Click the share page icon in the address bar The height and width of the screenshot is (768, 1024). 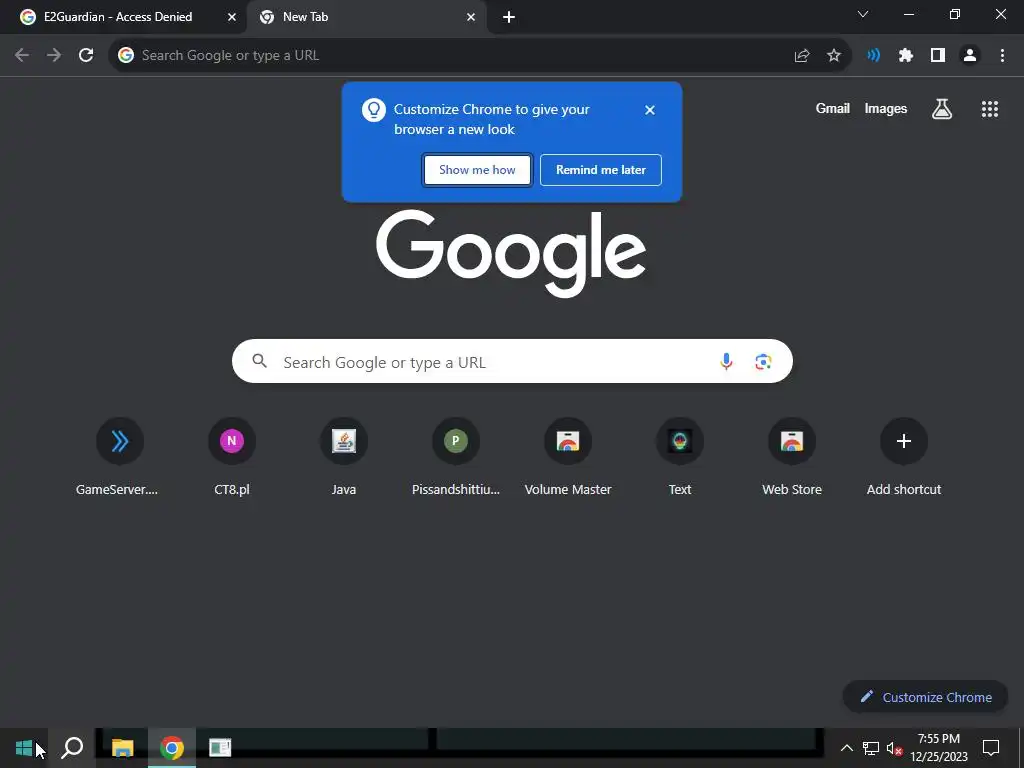pos(802,56)
